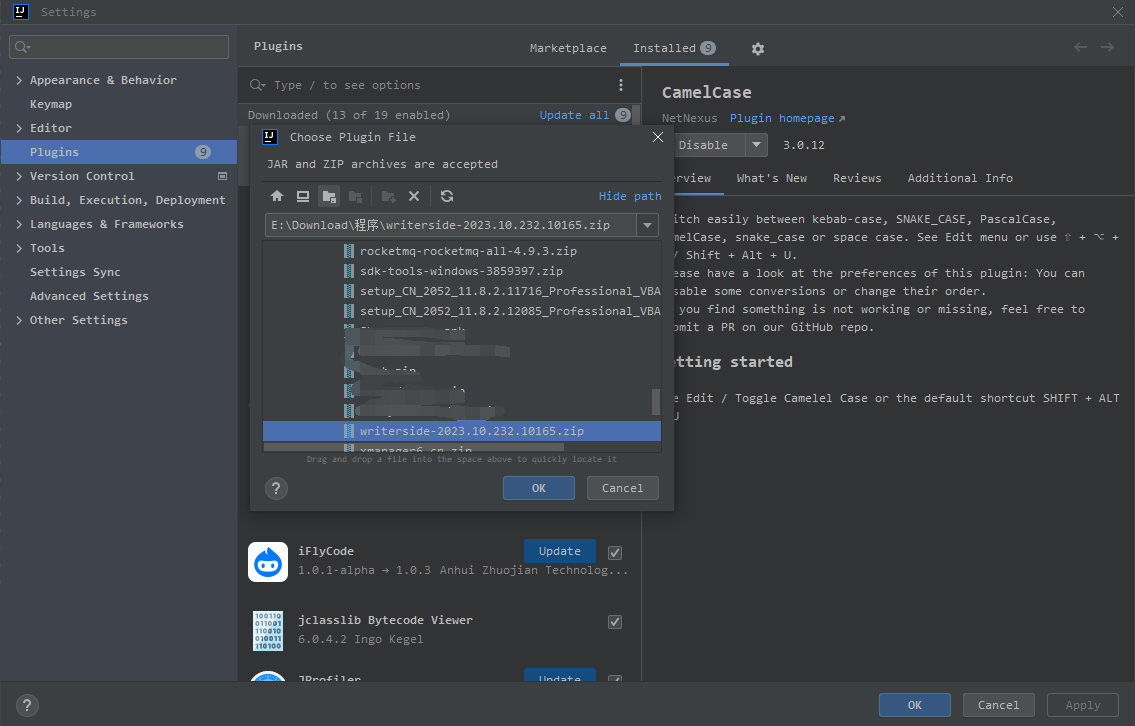
Task: Select writerside-2023.10.232.10165.zip in the list
Action: tap(461, 430)
